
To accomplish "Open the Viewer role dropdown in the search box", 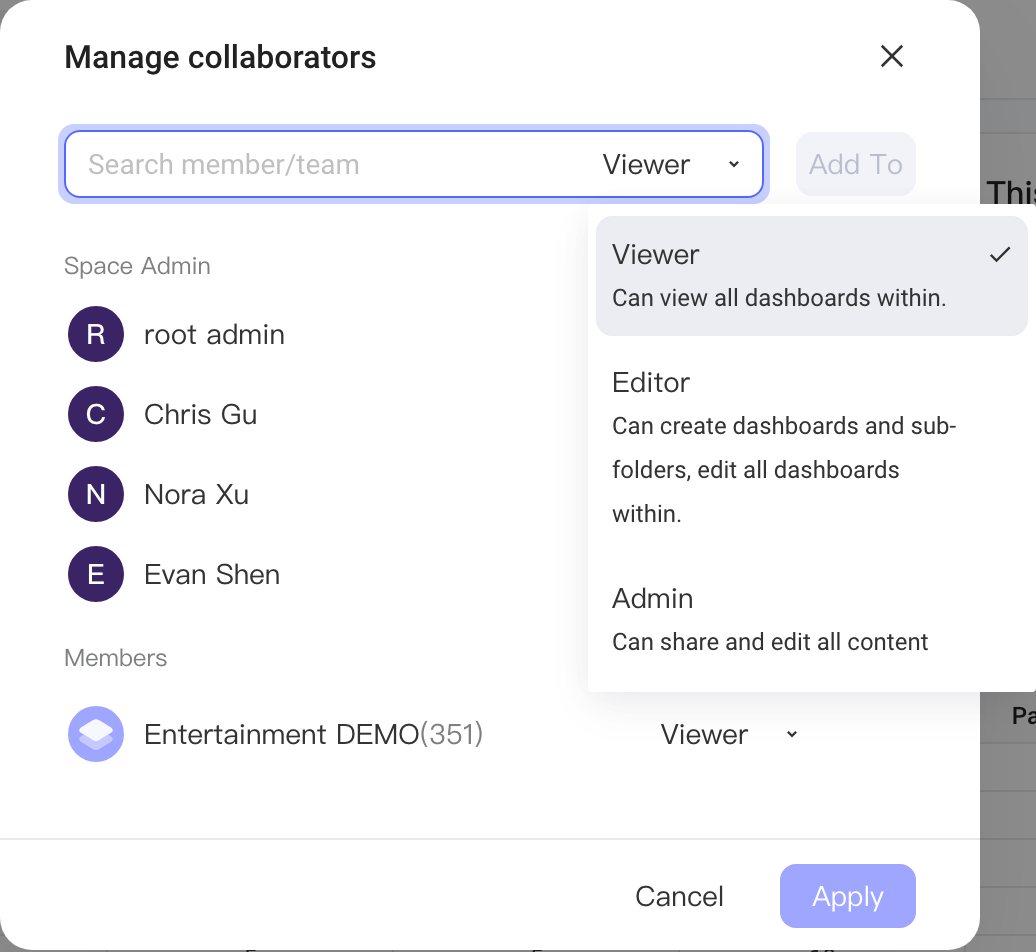I will 671,165.
